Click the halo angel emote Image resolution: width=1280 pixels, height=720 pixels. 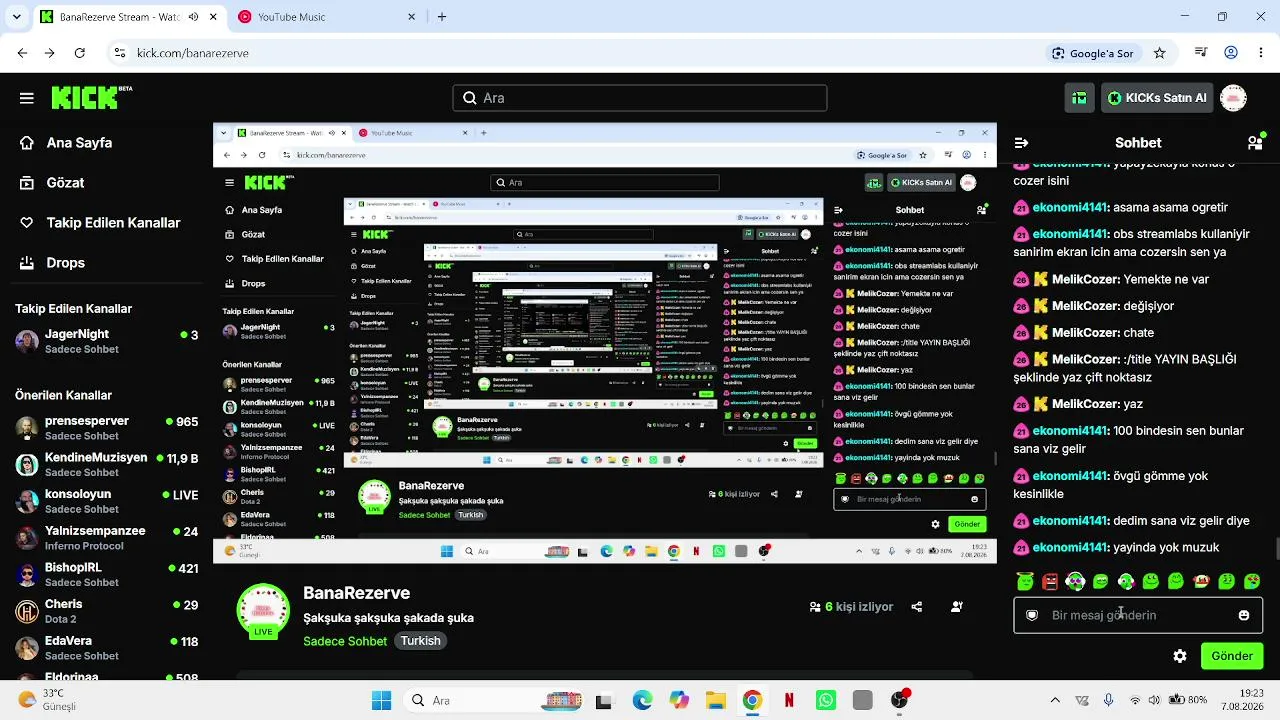click(1025, 581)
